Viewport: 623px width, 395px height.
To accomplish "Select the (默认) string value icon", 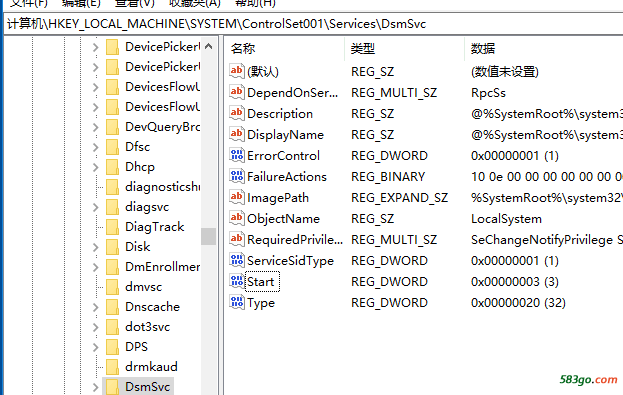I will pos(237,72).
